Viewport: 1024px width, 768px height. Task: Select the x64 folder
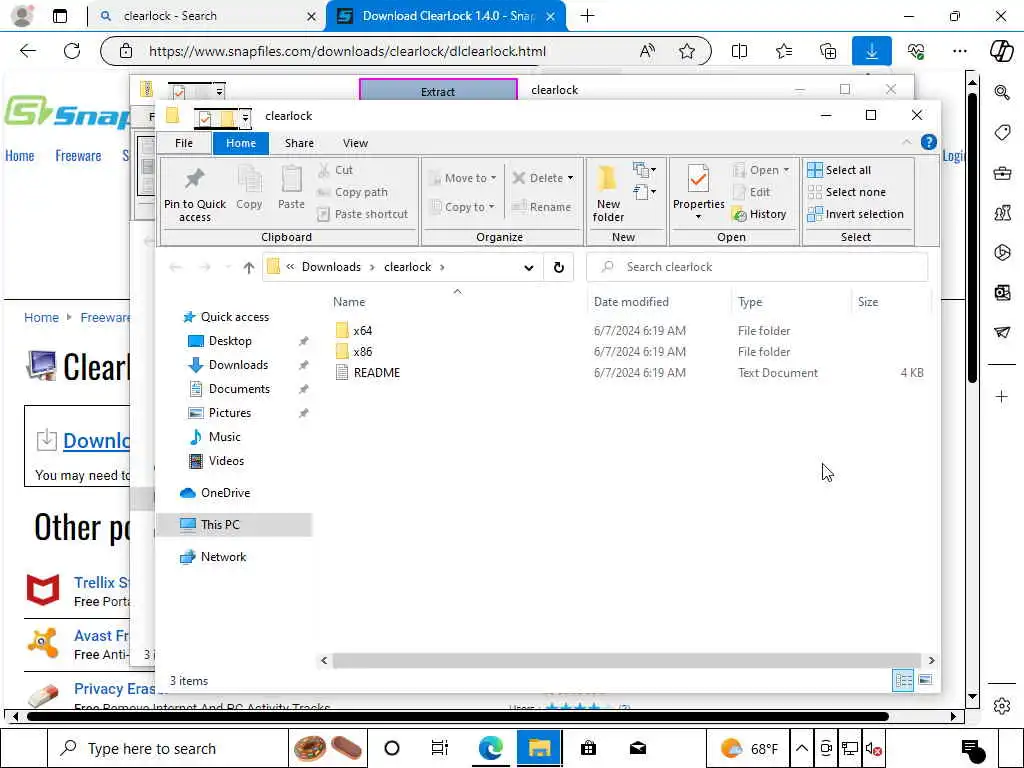[362, 330]
